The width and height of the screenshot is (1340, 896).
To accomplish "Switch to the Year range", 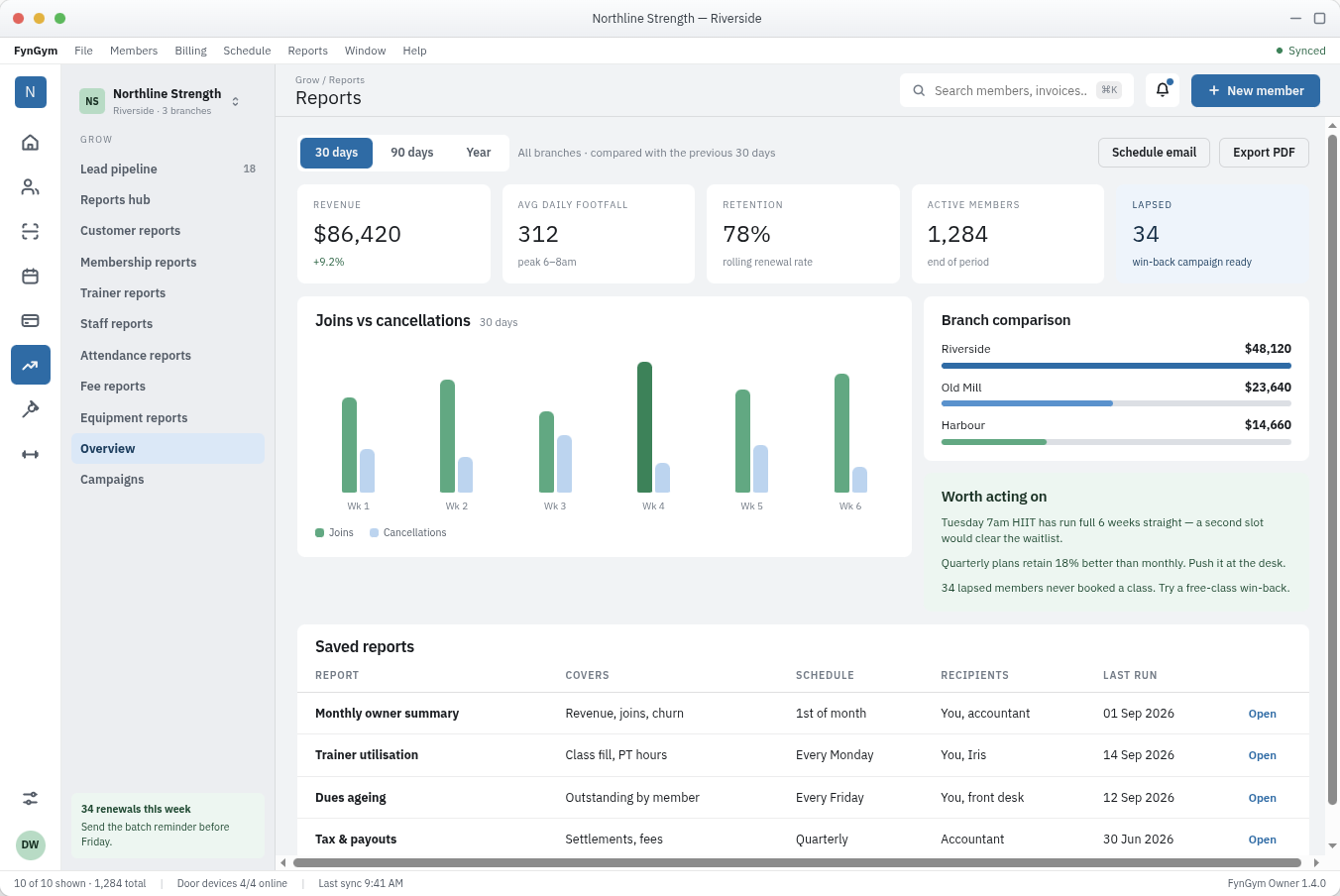I will click(x=479, y=153).
